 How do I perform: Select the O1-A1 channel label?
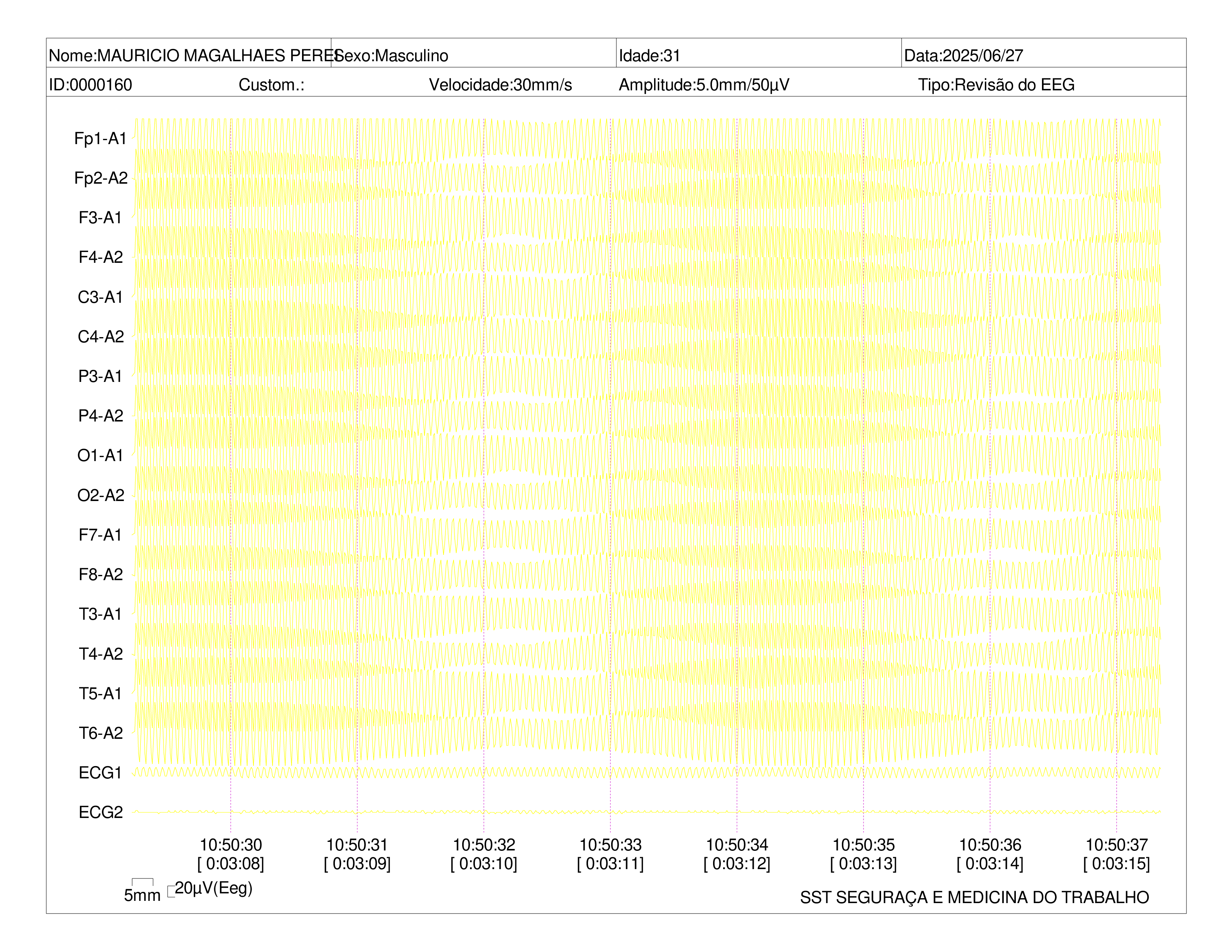click(100, 455)
